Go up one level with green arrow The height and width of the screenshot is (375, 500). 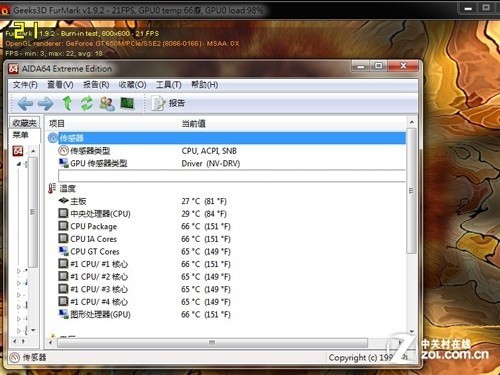(x=67, y=103)
